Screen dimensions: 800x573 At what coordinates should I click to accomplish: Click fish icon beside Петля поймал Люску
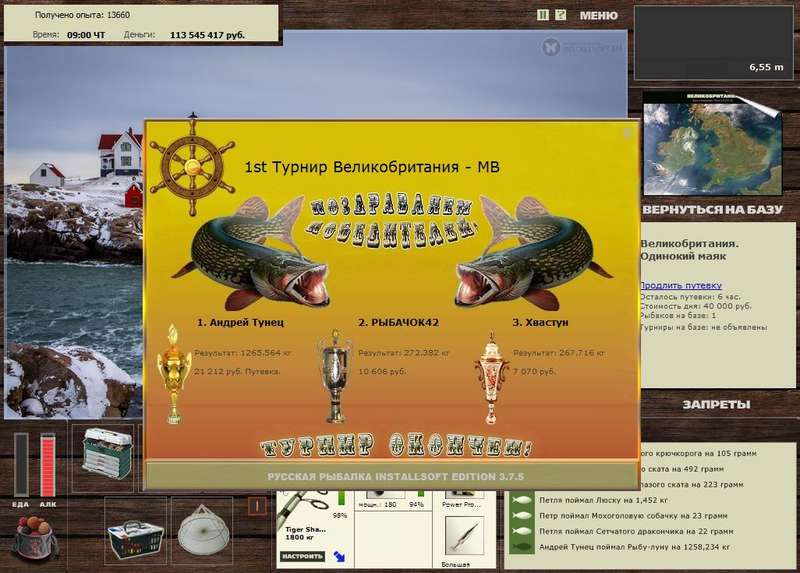coord(521,501)
